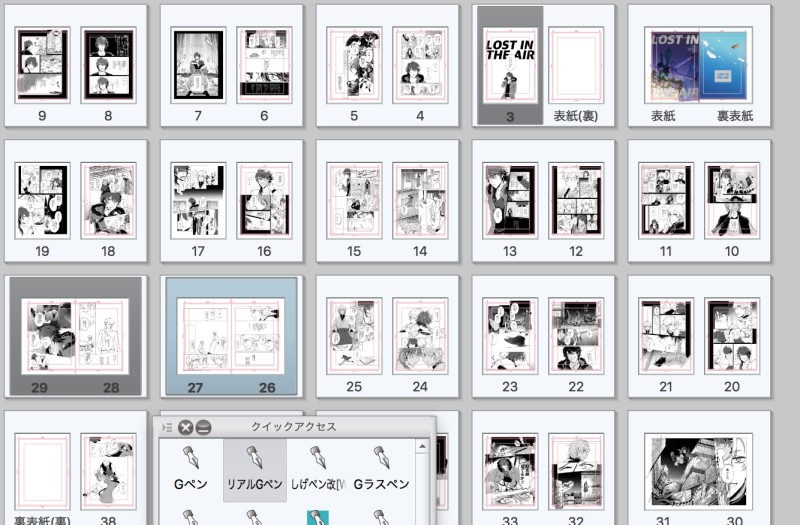Select page 38 thumbnail
800x525 pixels.
point(108,472)
